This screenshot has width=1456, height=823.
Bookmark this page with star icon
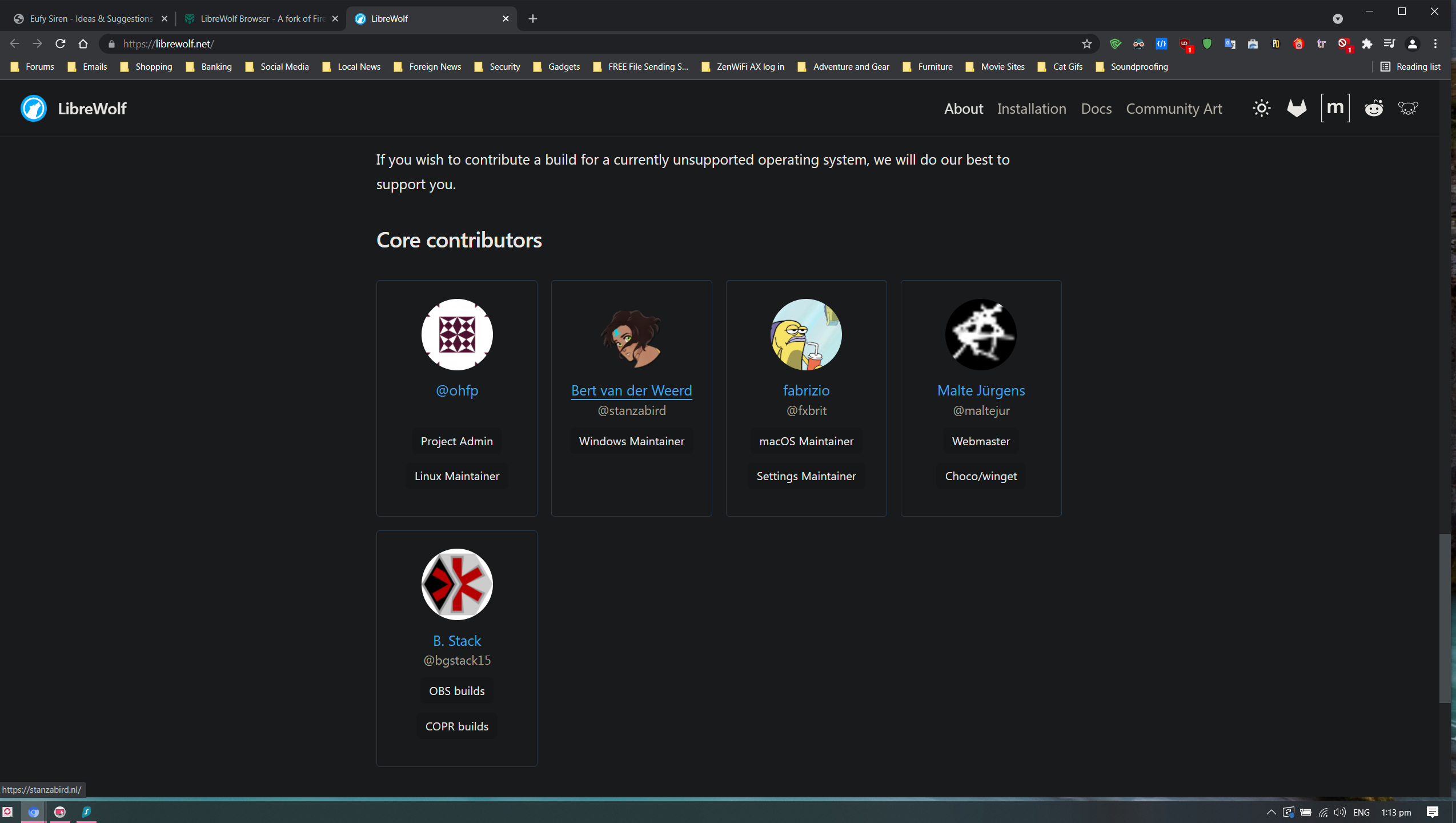[1086, 44]
